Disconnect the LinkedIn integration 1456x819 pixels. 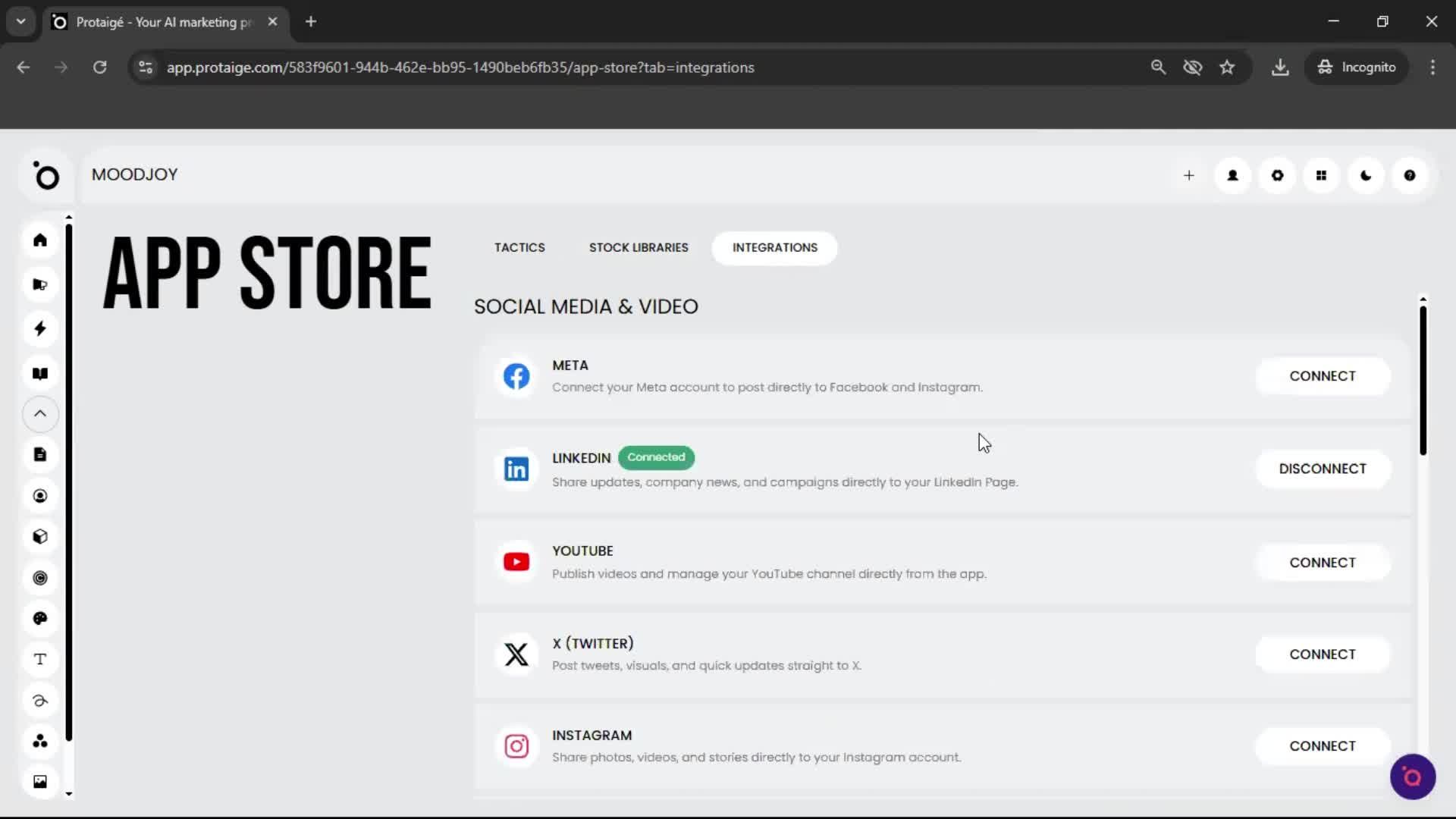point(1323,468)
